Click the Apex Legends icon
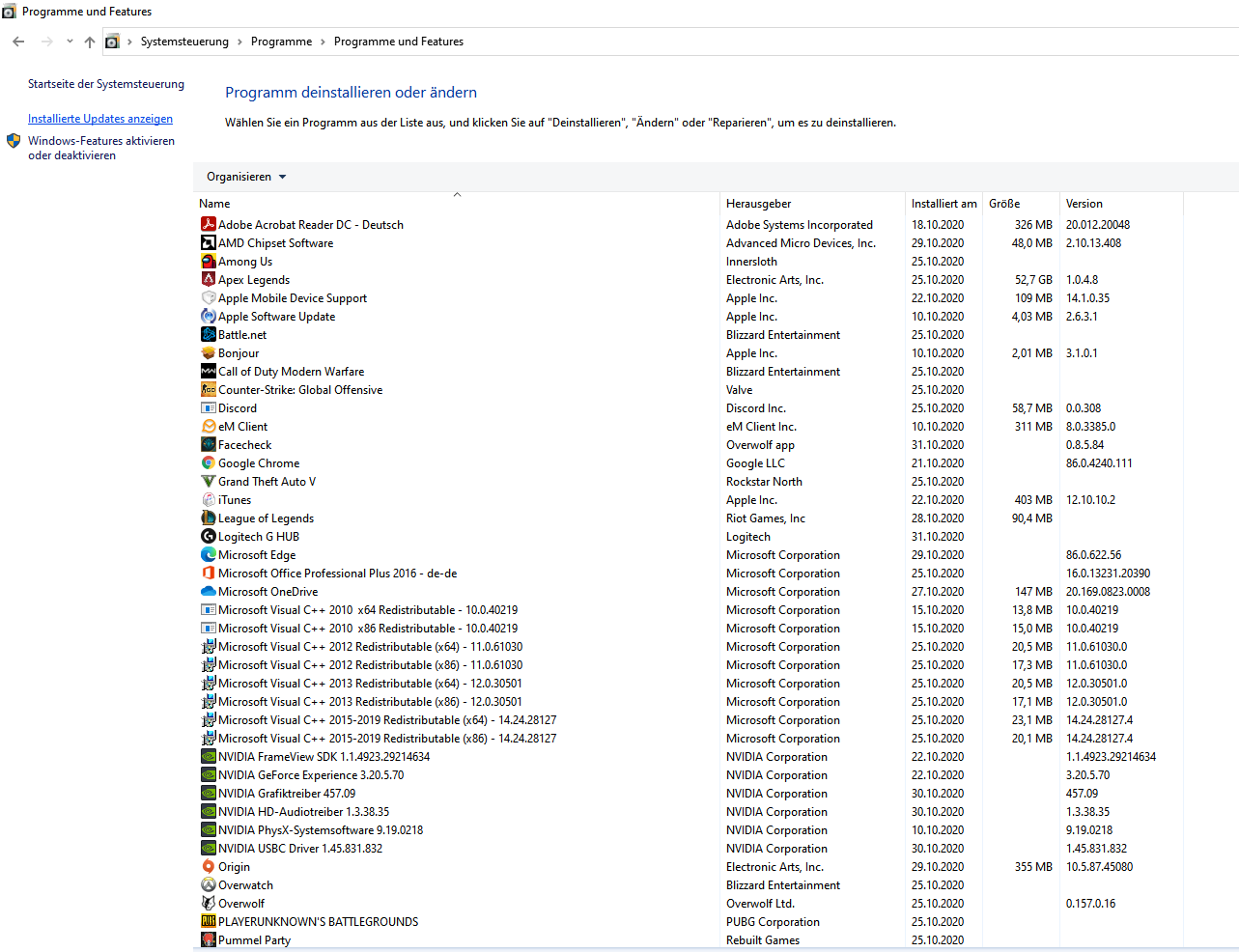Image resolution: width=1239 pixels, height=952 pixels. [x=208, y=279]
